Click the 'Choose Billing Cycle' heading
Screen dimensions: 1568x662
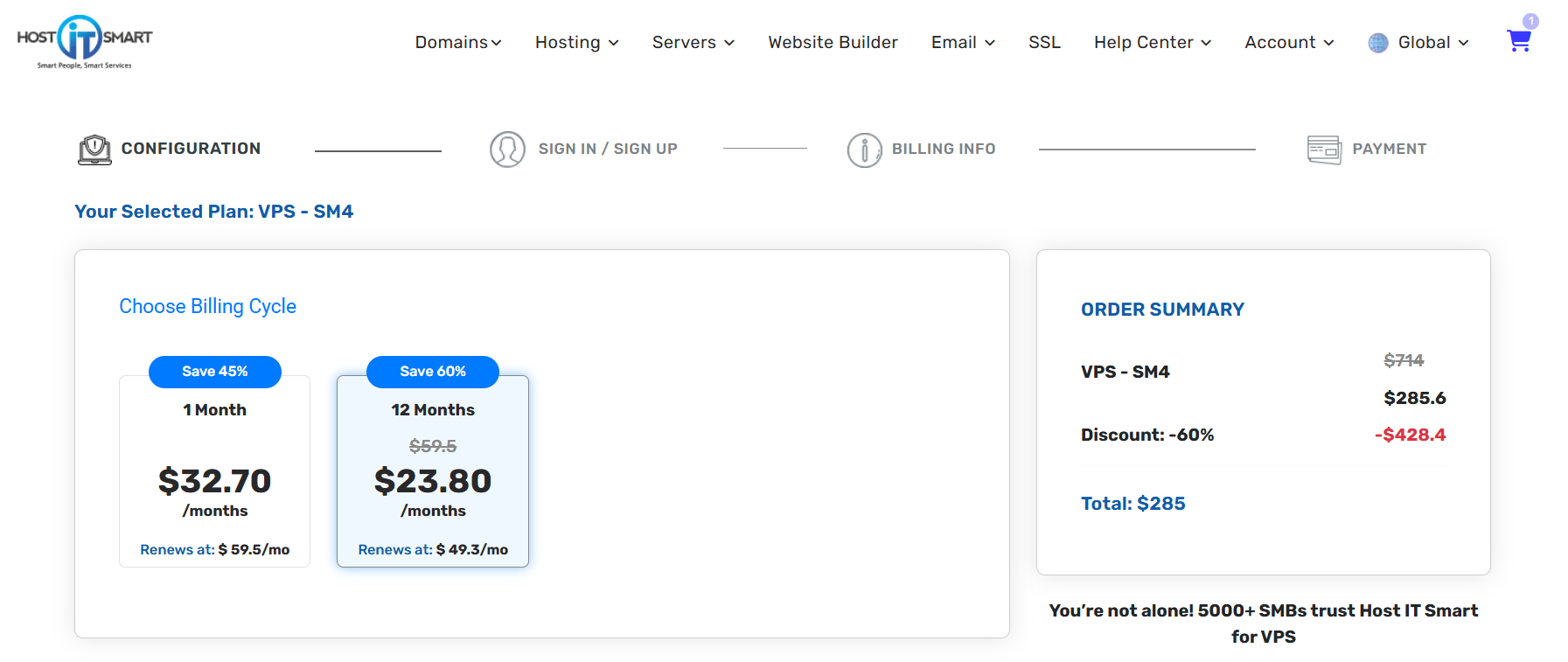tap(207, 306)
